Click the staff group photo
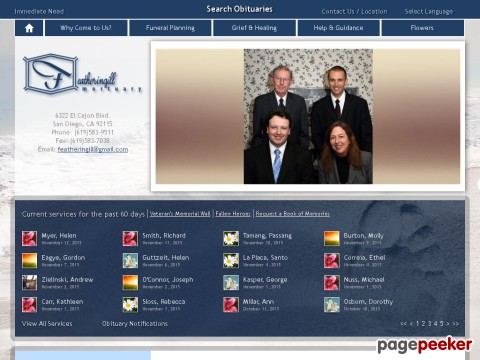The width and height of the screenshot is (480, 360). click(x=308, y=116)
